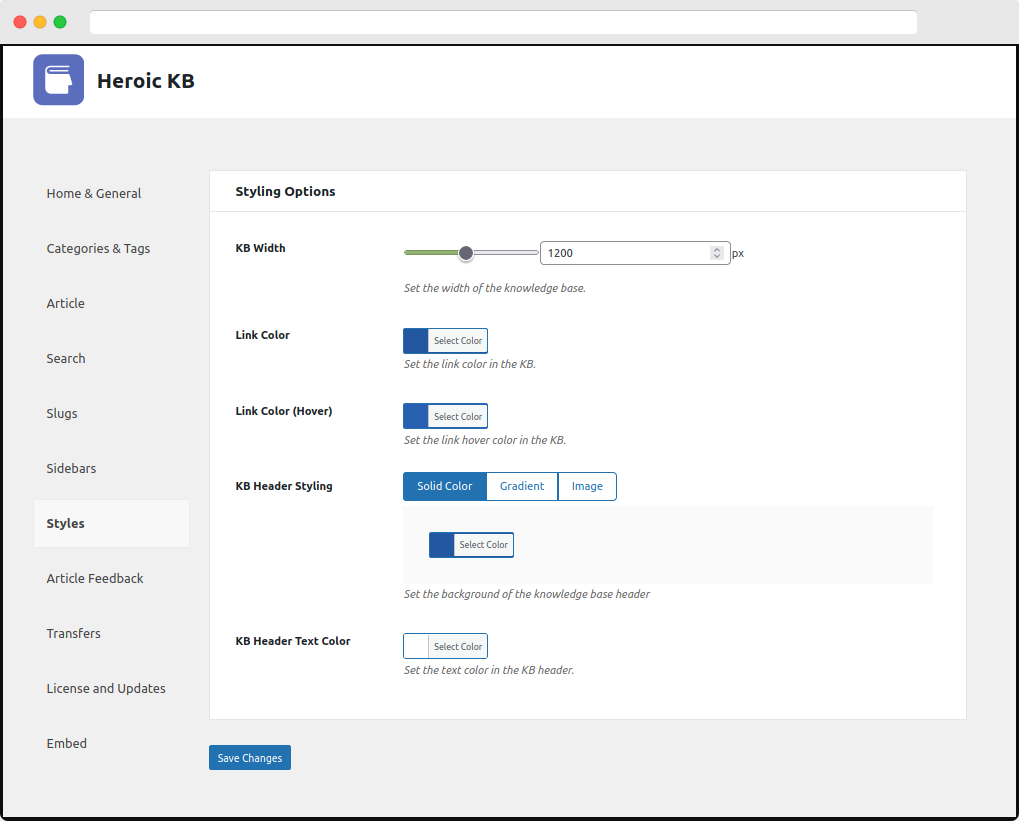Choose Image header styling option

587,487
